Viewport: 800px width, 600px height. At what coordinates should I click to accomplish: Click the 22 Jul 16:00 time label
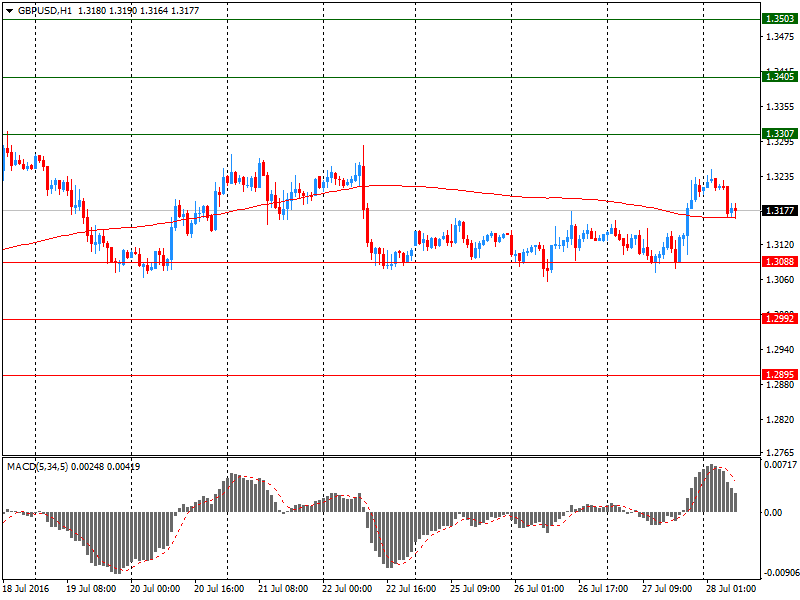[x=411, y=589]
